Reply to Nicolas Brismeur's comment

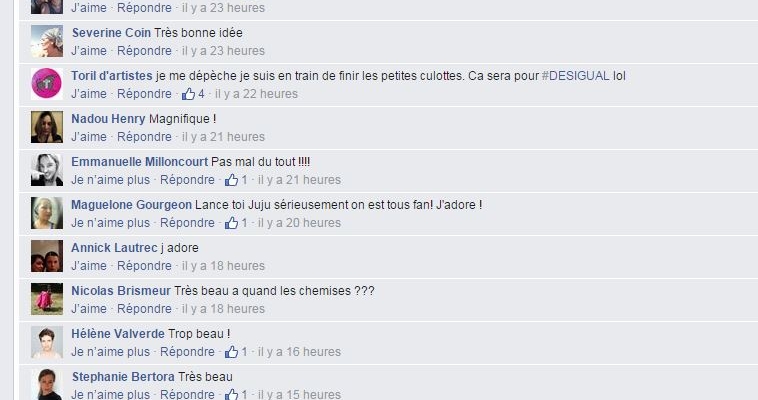(x=144, y=309)
